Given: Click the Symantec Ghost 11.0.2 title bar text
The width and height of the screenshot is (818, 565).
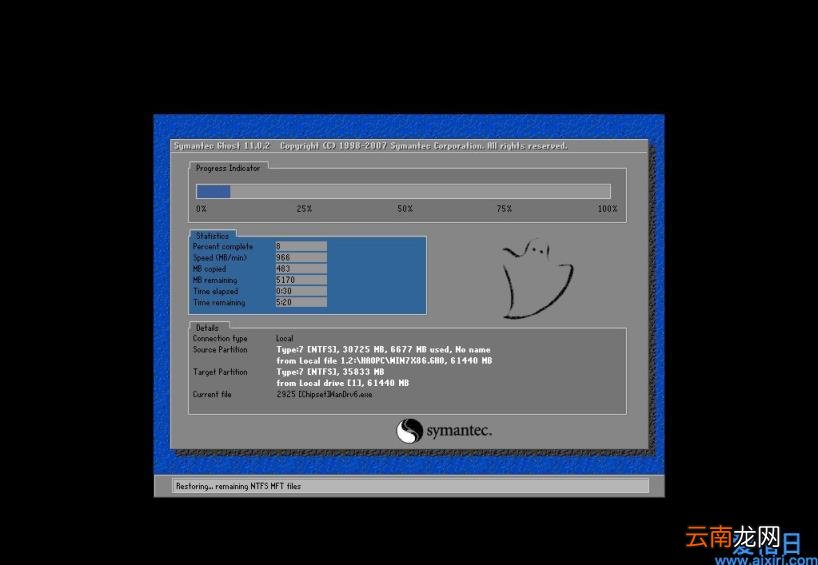Looking at the screenshot, I should pyautogui.click(x=222, y=146).
